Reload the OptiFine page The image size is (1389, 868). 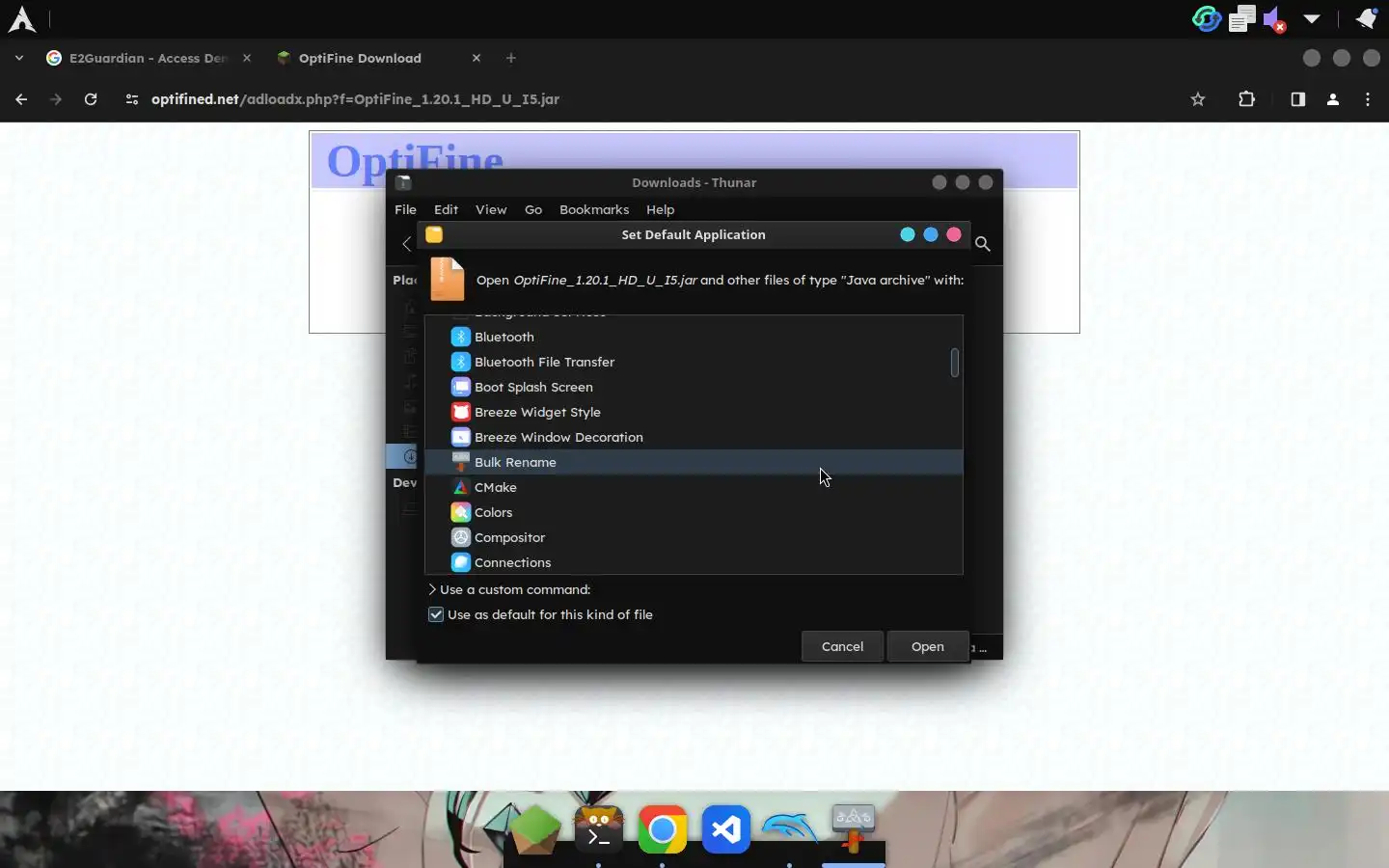91,99
